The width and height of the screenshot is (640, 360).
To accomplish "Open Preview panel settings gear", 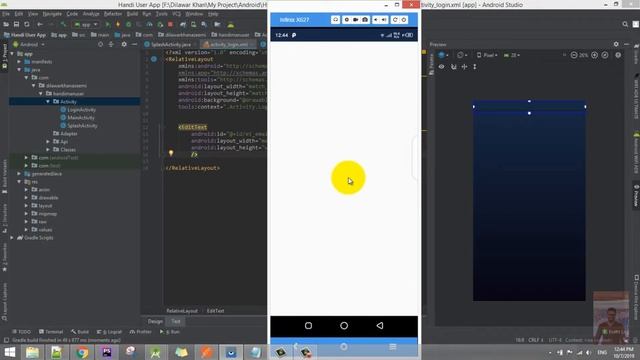I will [x=616, y=44].
